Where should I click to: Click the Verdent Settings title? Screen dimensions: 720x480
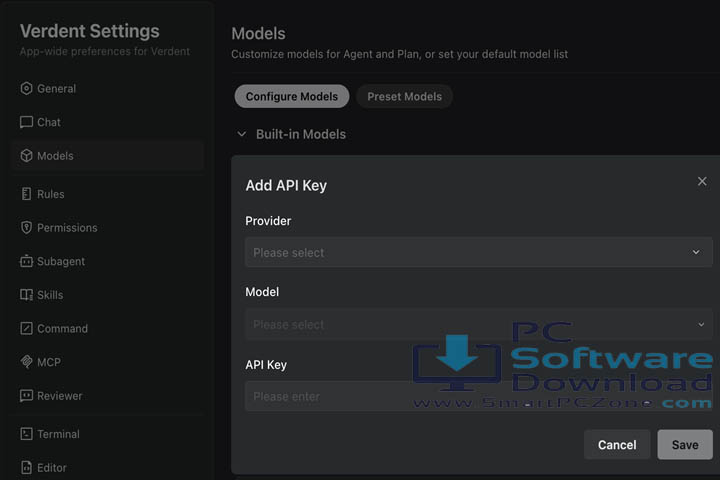[x=90, y=31]
